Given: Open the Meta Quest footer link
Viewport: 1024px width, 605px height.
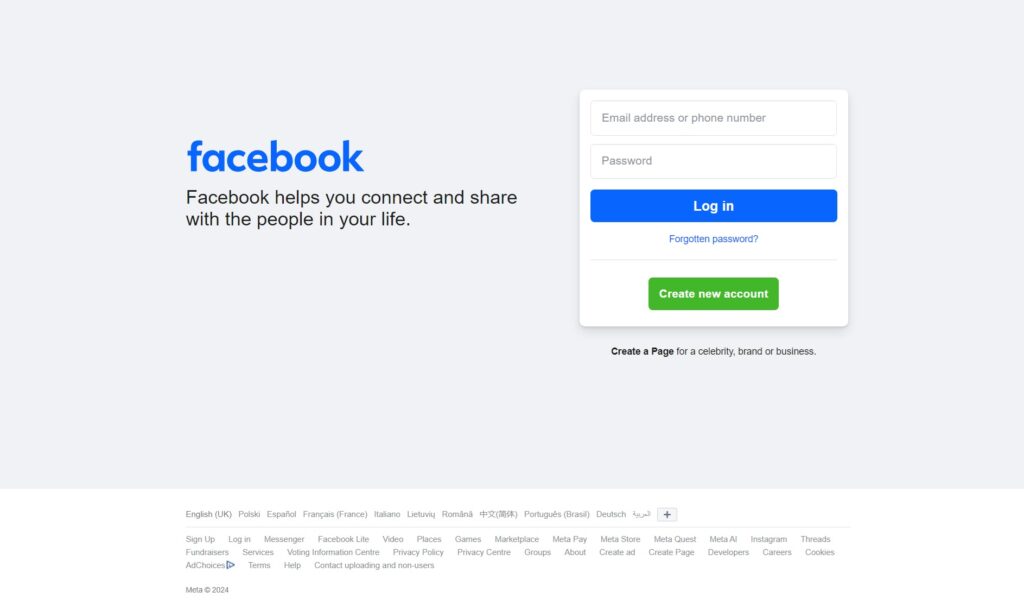Looking at the screenshot, I should [675, 539].
